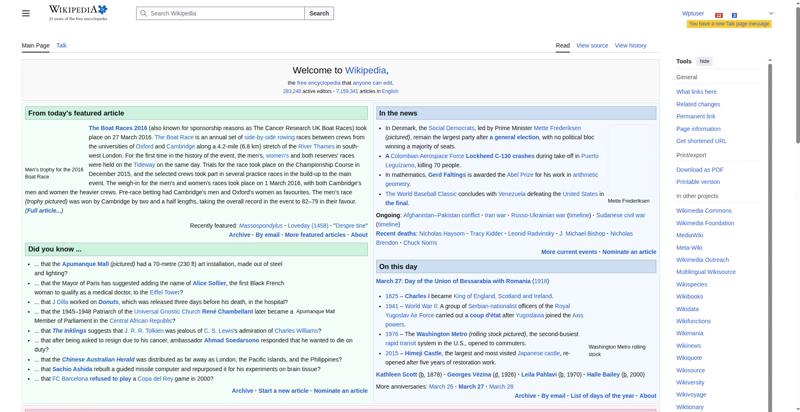Open the new Talk page message notice

click(x=728, y=23)
